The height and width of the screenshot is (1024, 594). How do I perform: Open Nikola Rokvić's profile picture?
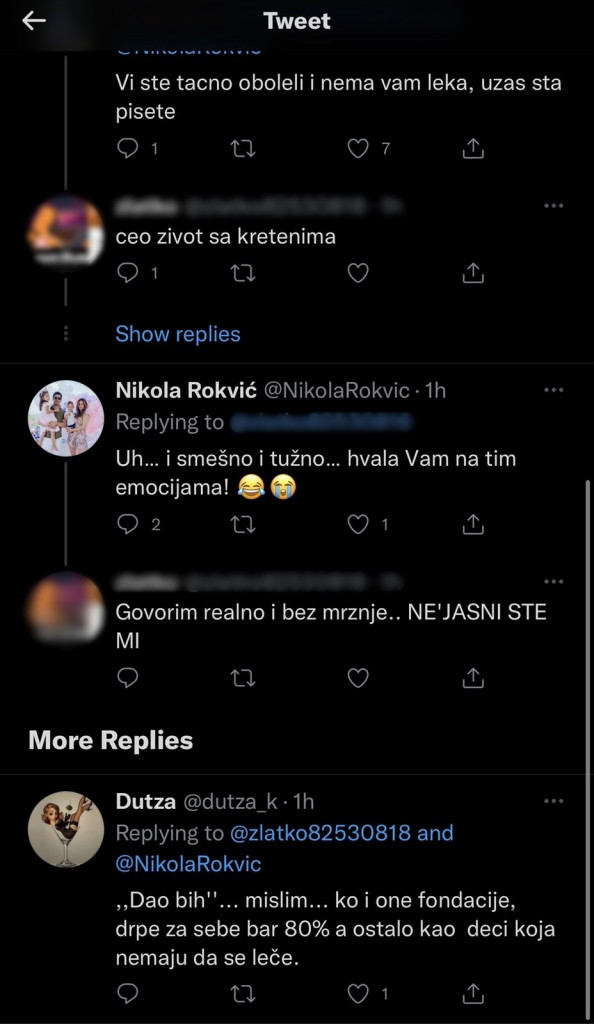(x=66, y=418)
